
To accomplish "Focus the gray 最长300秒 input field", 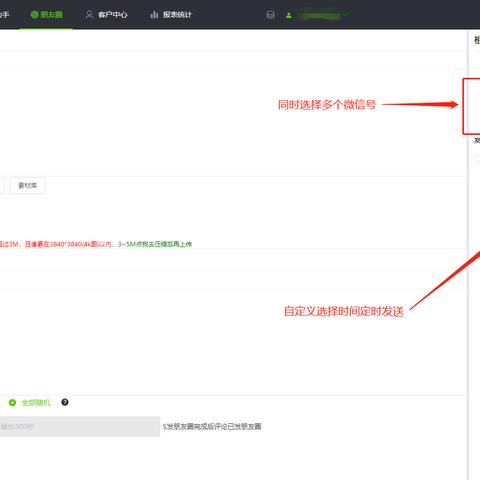I will click(x=80, y=426).
